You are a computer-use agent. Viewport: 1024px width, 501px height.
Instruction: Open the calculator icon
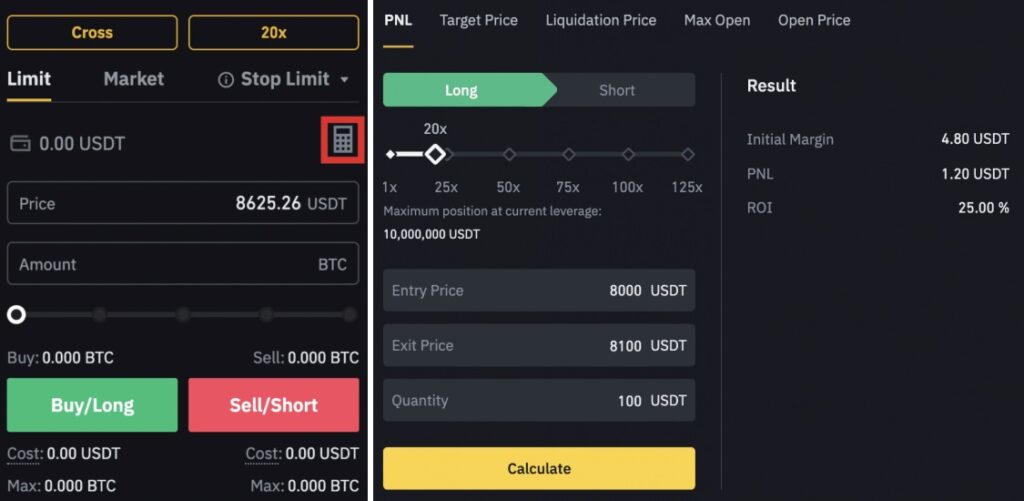coord(343,140)
